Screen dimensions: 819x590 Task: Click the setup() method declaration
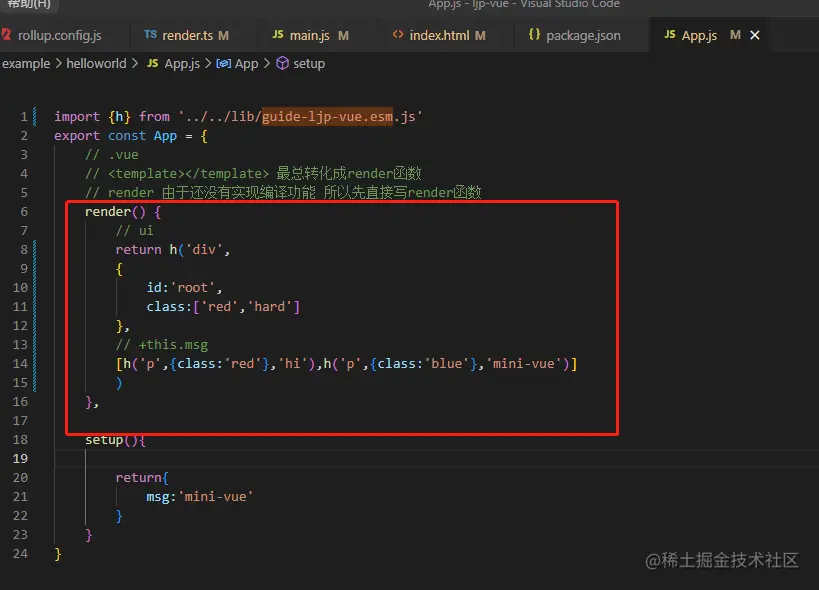(x=115, y=440)
